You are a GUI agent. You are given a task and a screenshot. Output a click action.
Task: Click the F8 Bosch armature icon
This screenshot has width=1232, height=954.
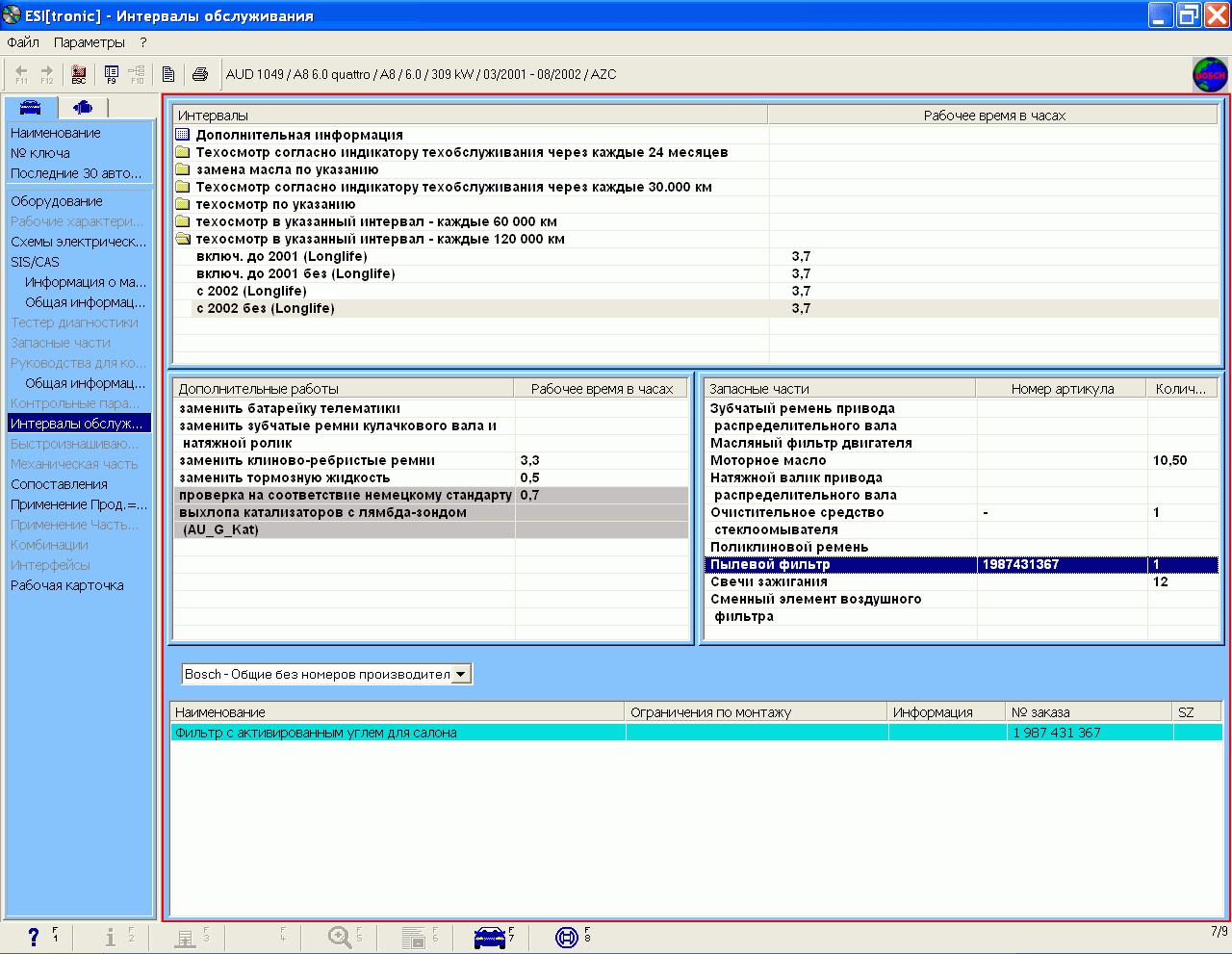[567, 937]
